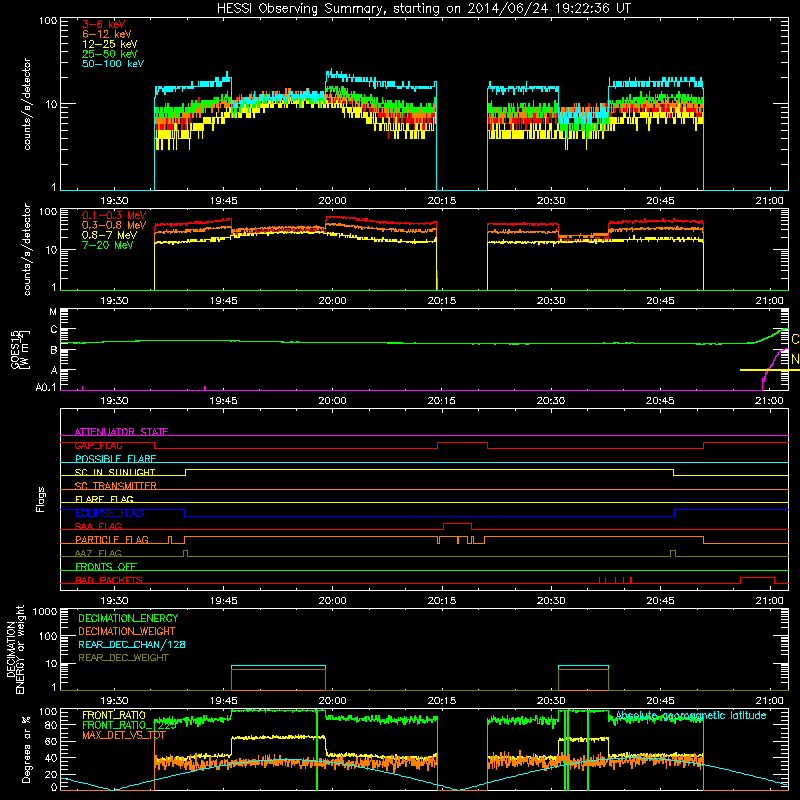800x800 pixels.
Task: Click the MeV panel counts/s/detector axis title
Action: click(x=27, y=249)
